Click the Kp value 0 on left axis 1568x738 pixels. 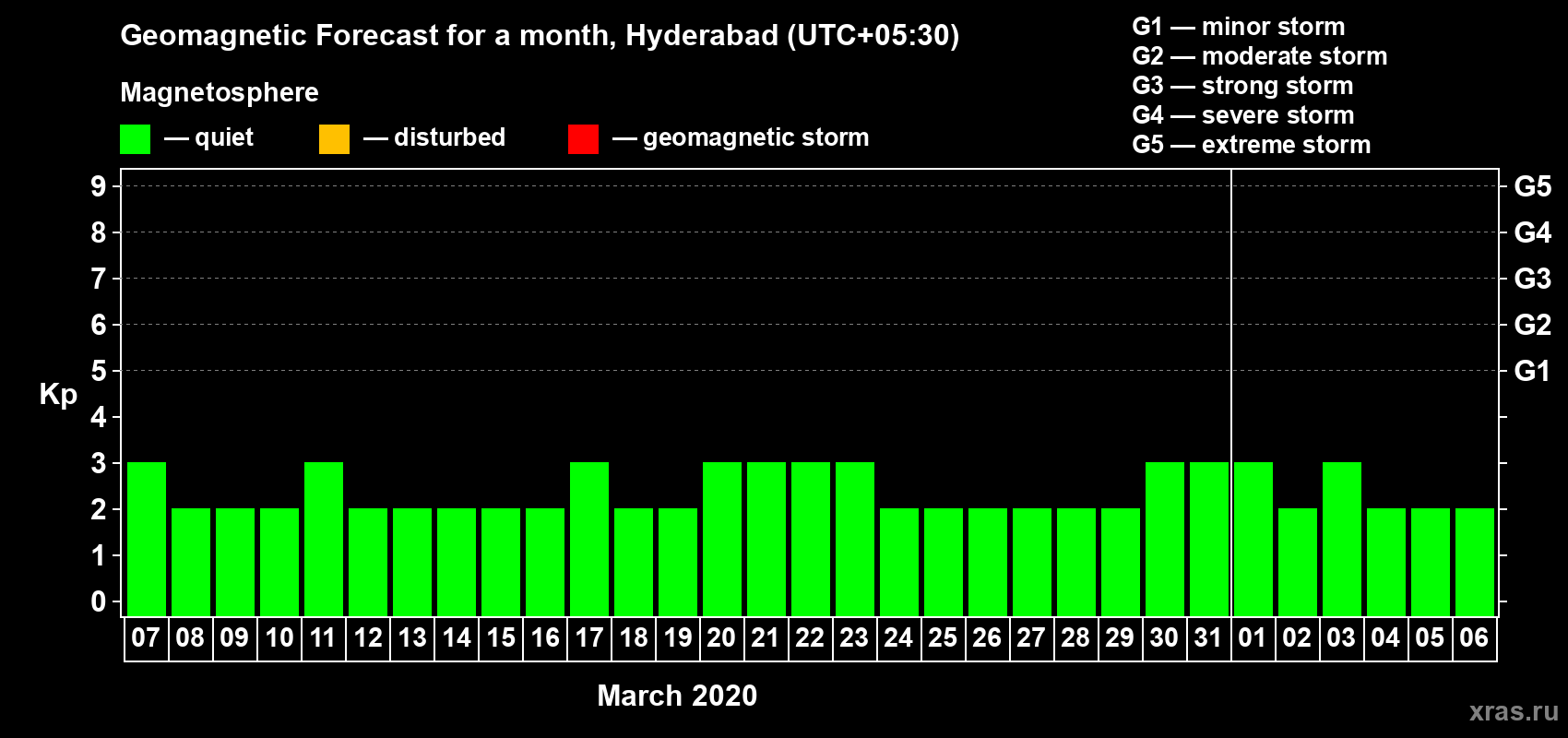point(99,601)
